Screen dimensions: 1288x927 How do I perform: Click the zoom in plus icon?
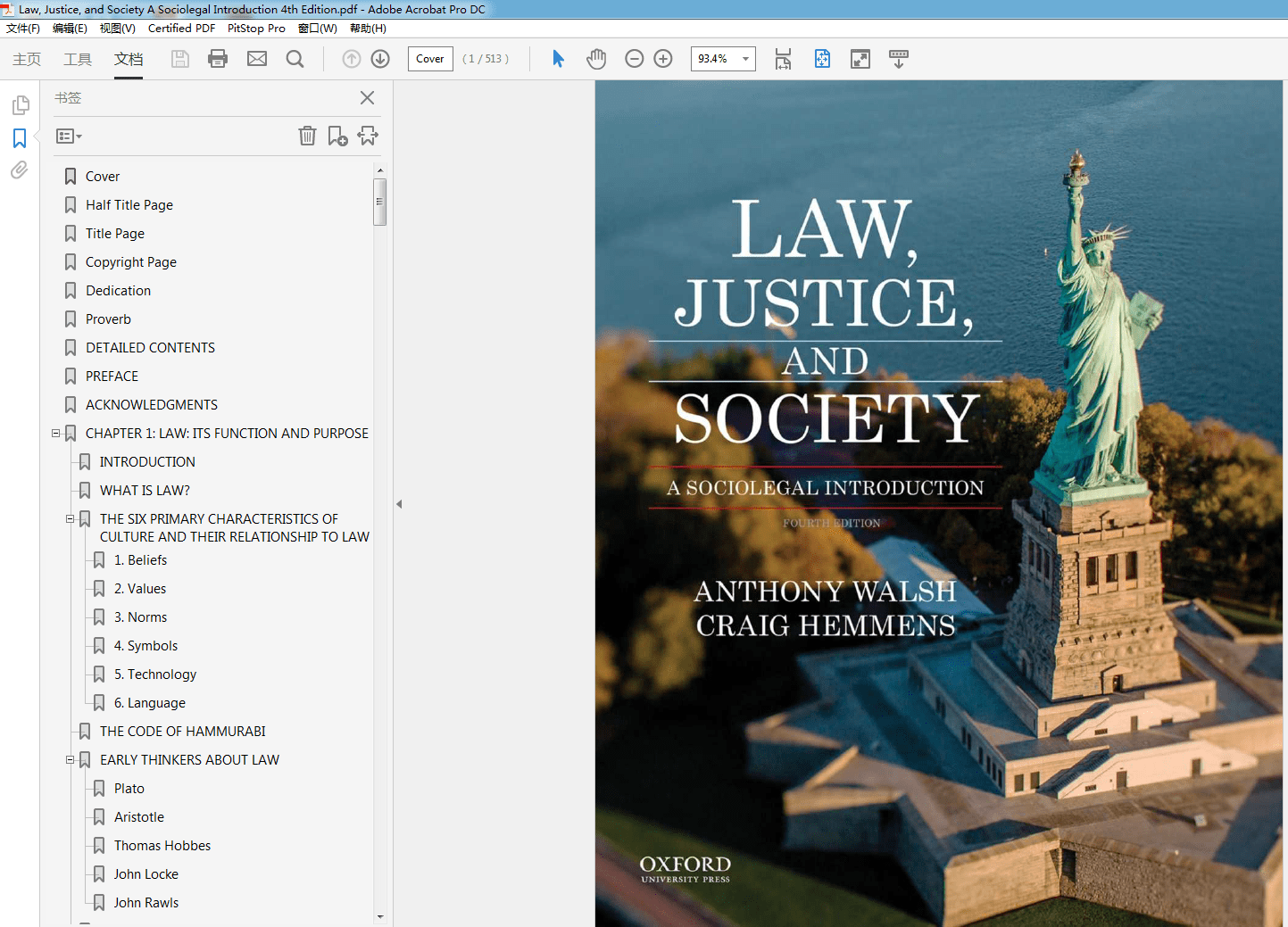point(663,59)
